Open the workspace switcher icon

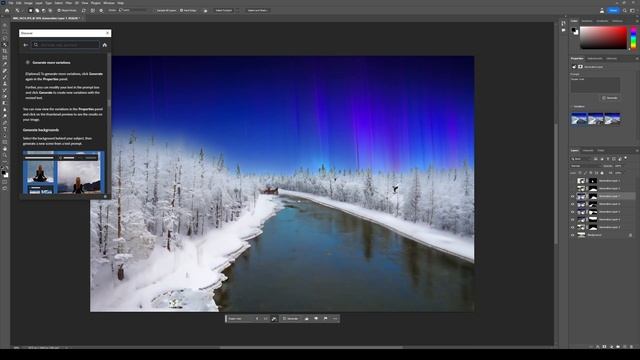coord(632,10)
